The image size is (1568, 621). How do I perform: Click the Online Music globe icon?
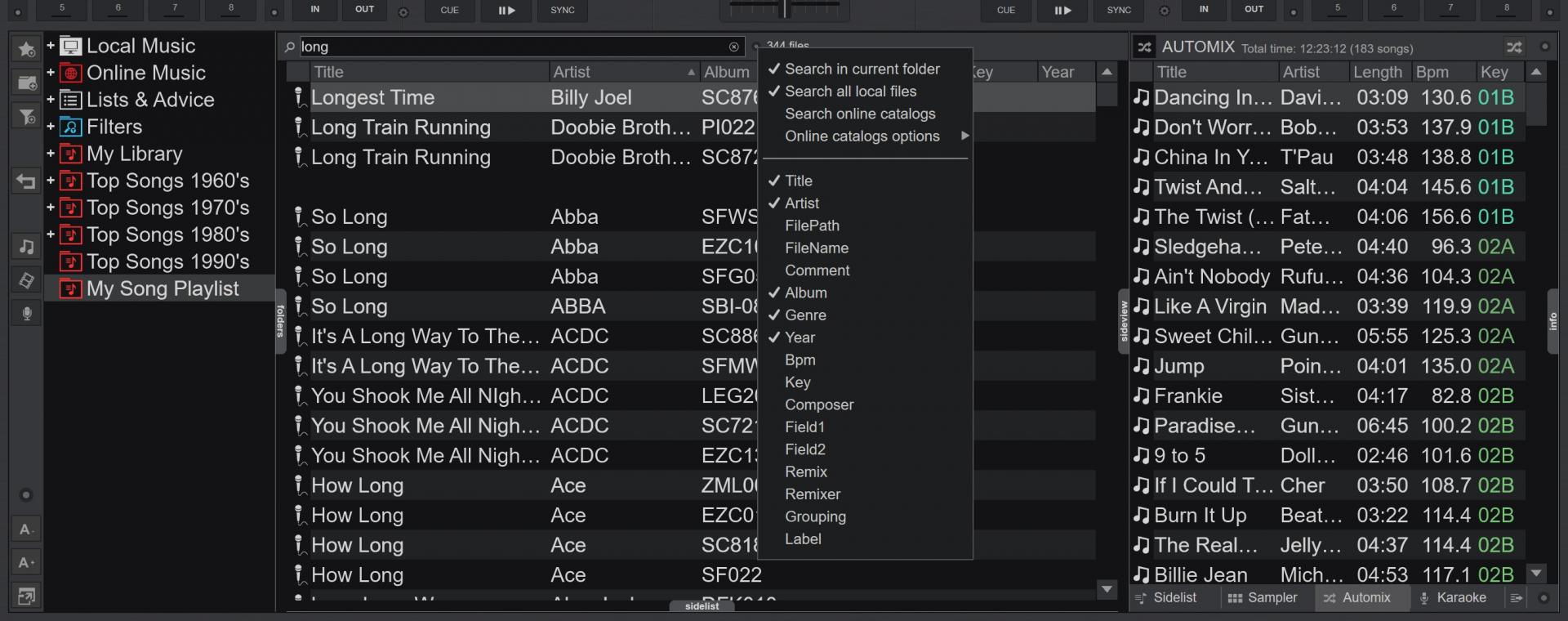point(71,73)
